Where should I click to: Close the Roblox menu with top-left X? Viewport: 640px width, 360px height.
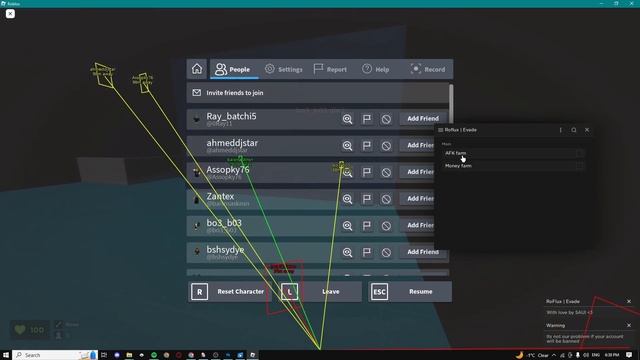(10, 13)
